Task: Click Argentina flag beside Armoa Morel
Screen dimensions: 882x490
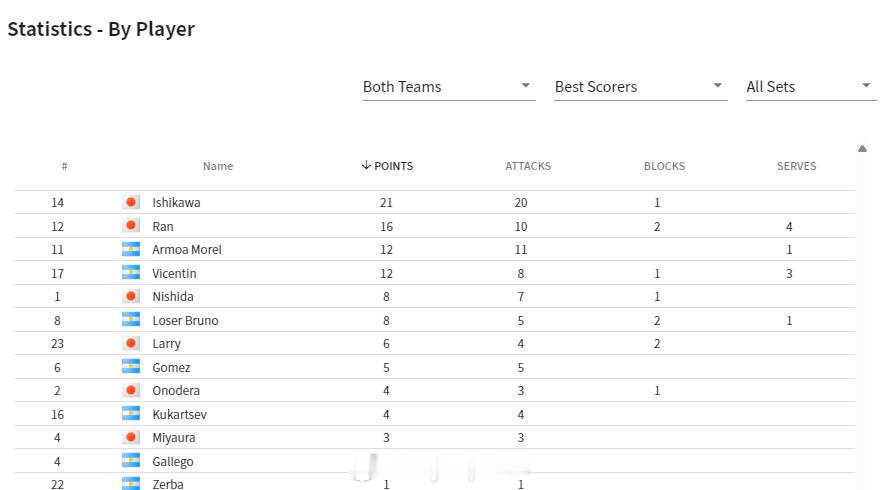Action: coord(131,249)
